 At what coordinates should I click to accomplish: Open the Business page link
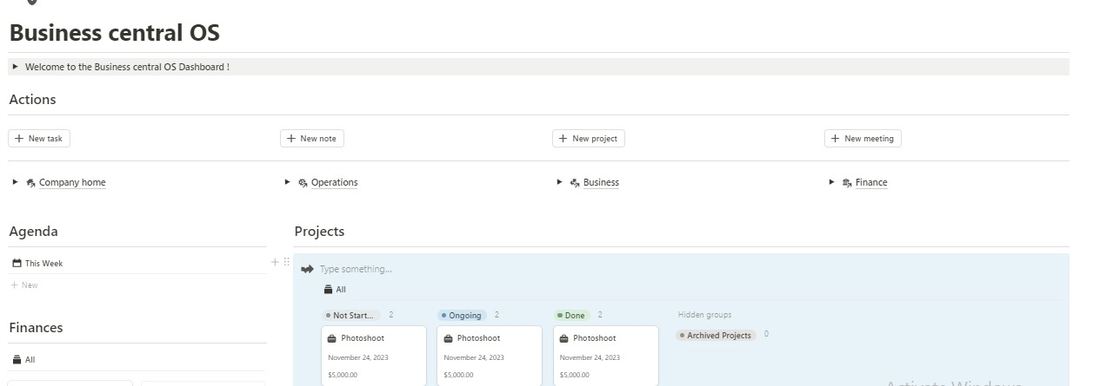[x=601, y=182]
